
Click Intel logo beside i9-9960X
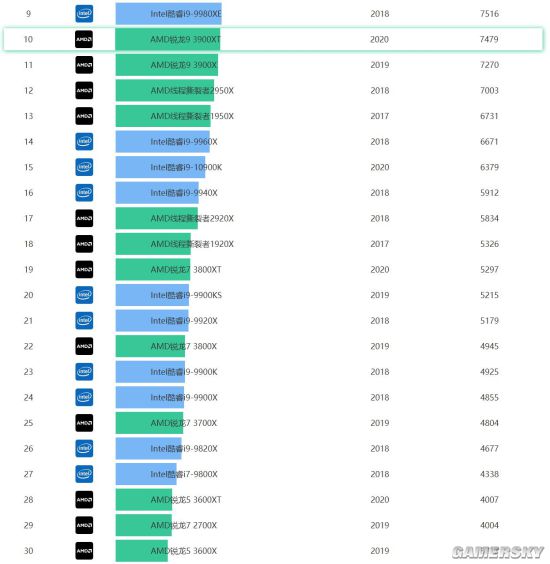84,141
